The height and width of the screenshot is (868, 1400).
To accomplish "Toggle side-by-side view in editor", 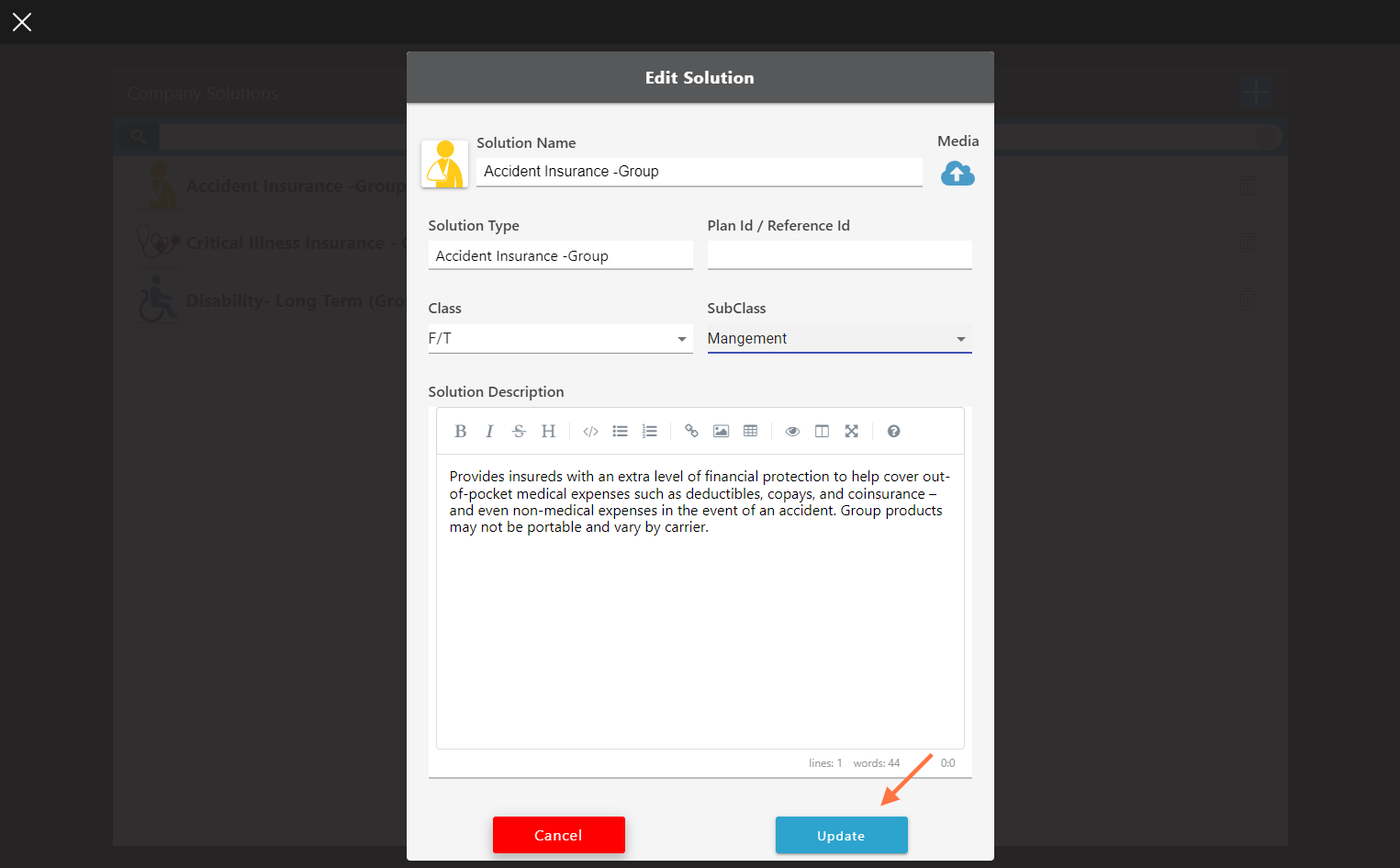I will tap(822, 431).
